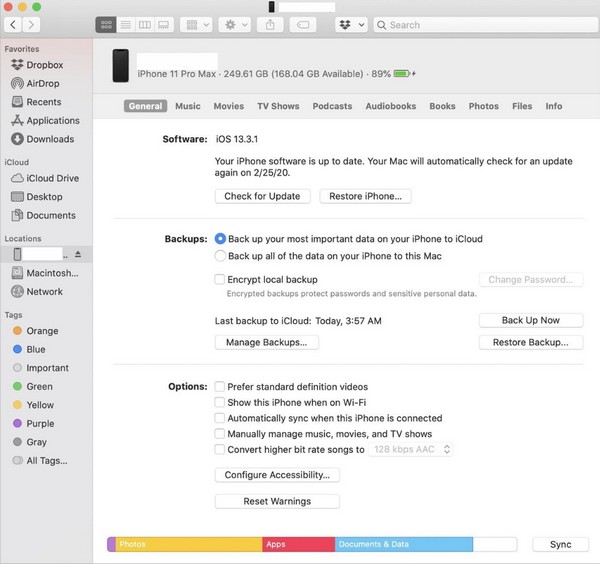Click Check for Update button
Image resolution: width=600 pixels, height=564 pixels.
coord(262,196)
